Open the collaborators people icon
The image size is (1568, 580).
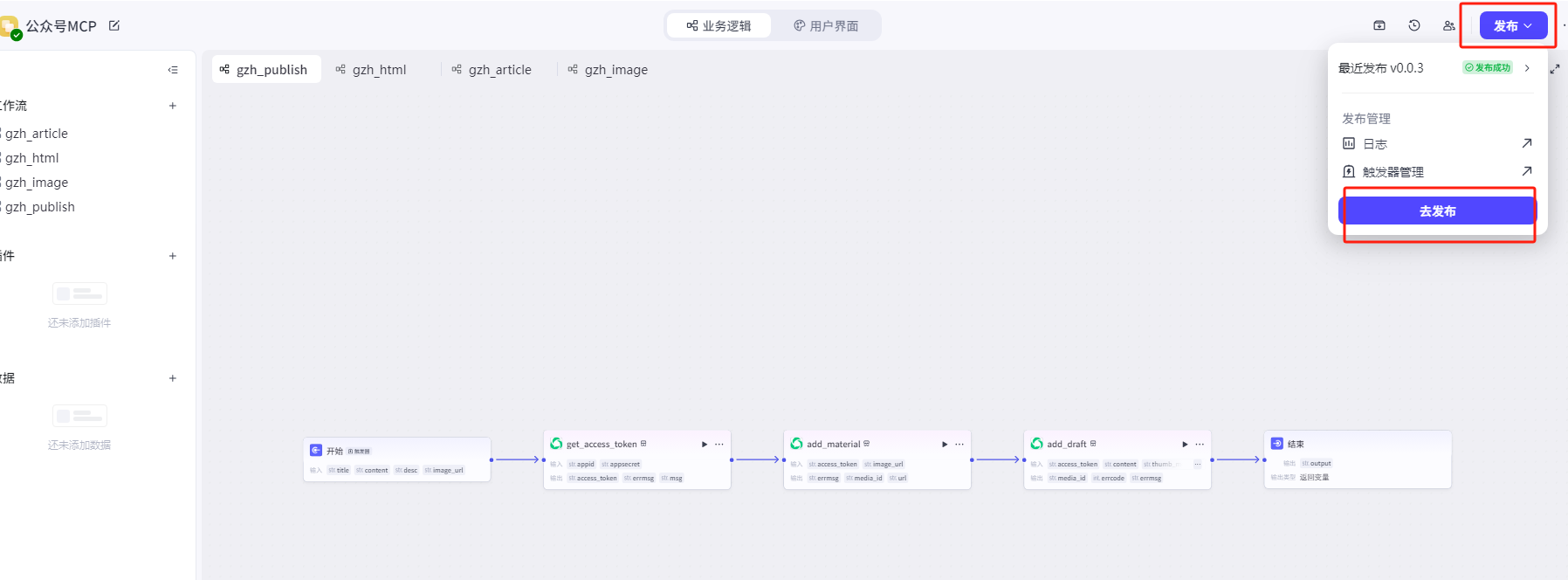[x=1449, y=25]
